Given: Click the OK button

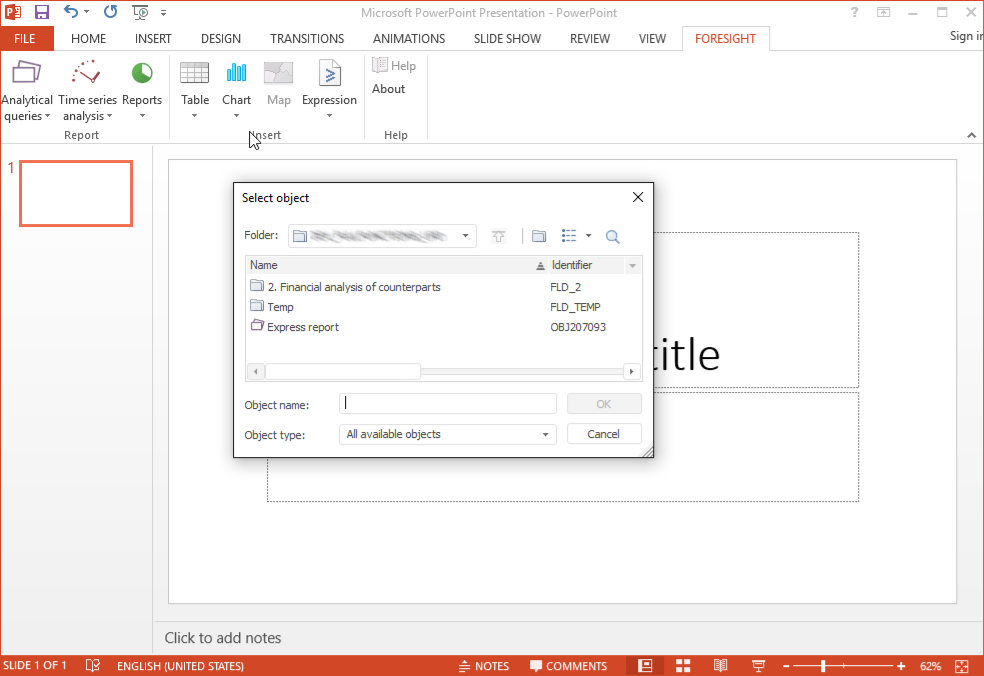Looking at the screenshot, I should click(604, 404).
